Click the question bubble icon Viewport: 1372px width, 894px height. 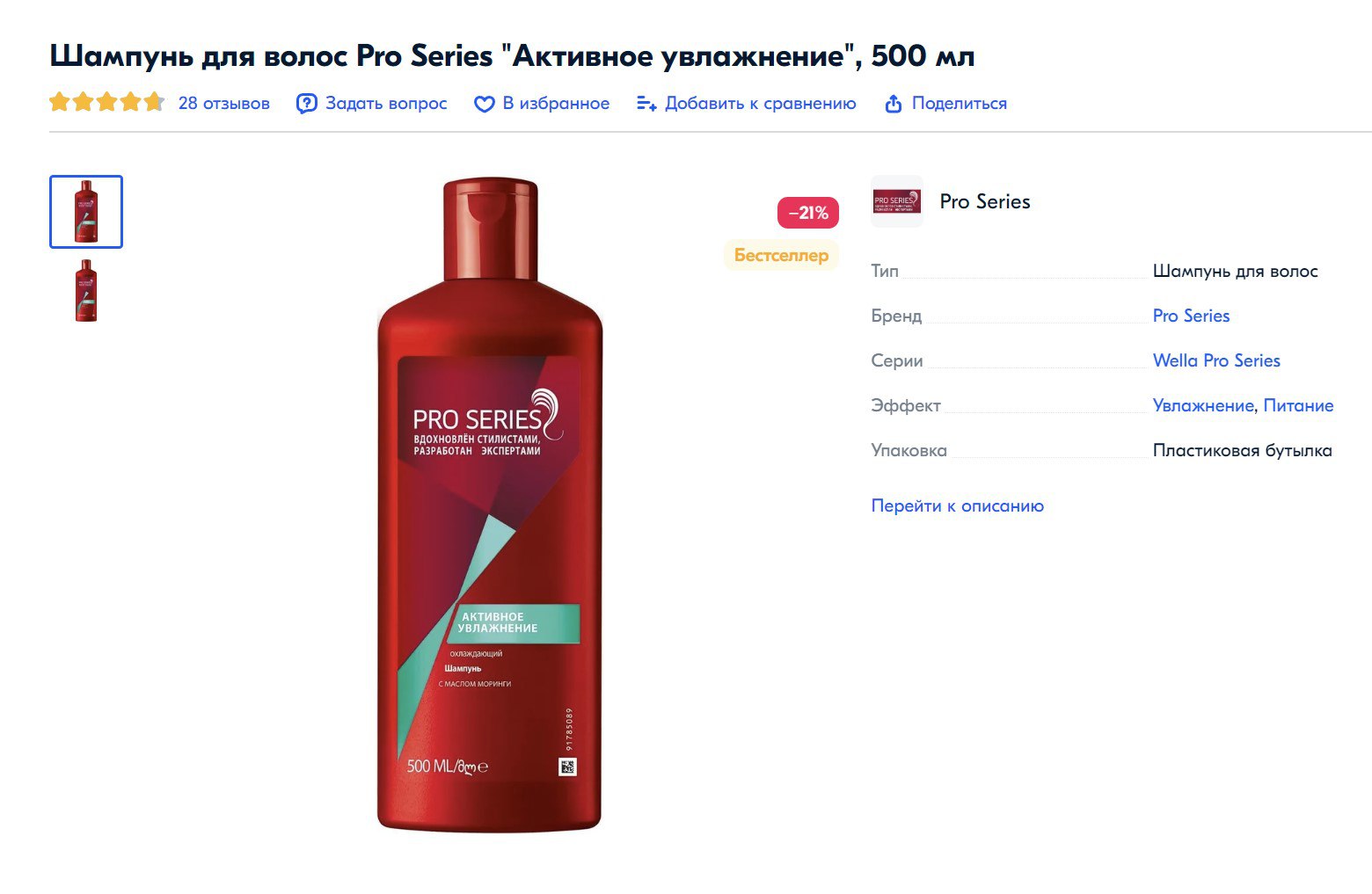point(306,104)
